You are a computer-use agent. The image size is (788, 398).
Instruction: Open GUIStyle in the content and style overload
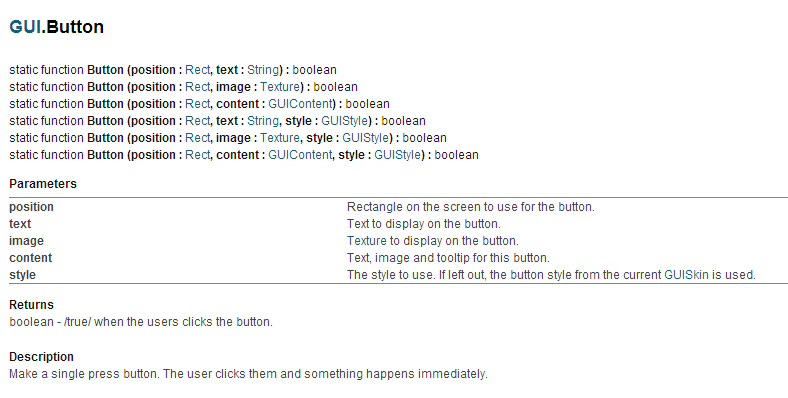point(398,155)
